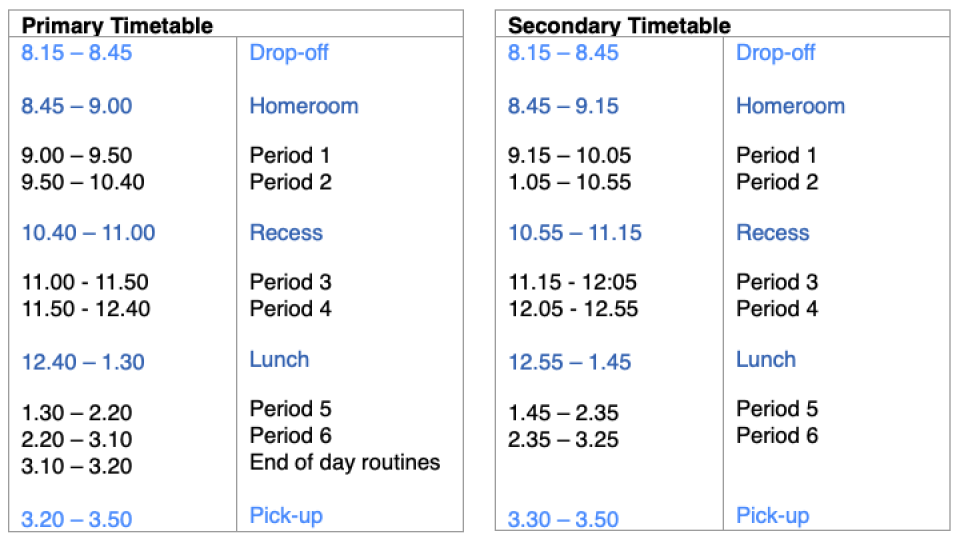The width and height of the screenshot is (960, 543).
Task: Click the Secondary Timetable heading
Action: 619,26
